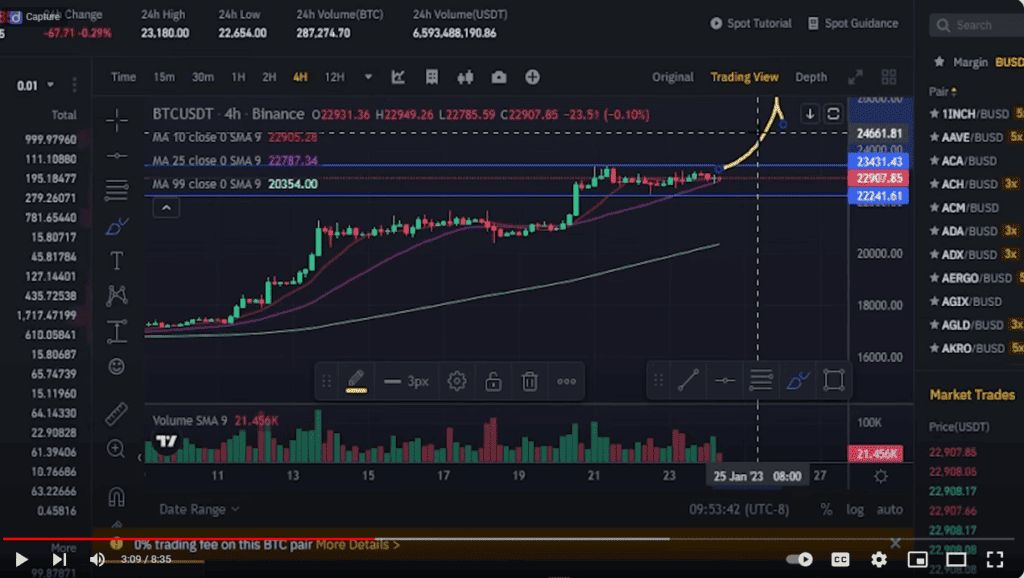This screenshot has width=1024, height=578.
Task: Switch to the Depth chart tab
Action: (x=811, y=77)
